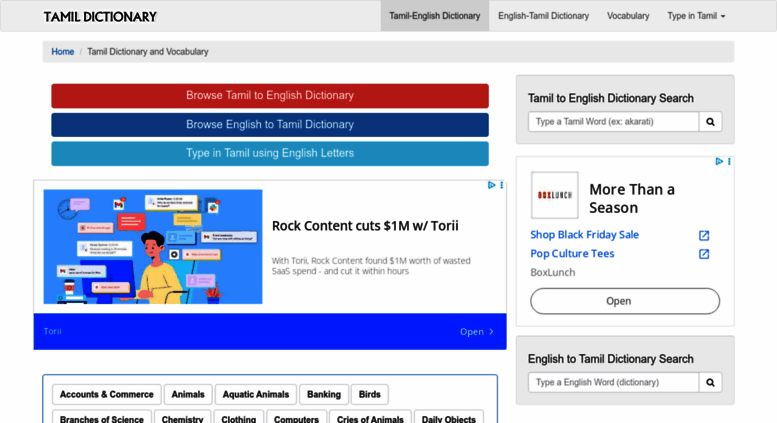Click Browse Tamil to English Dictionary button
This screenshot has width=777, height=423.
pos(270,96)
